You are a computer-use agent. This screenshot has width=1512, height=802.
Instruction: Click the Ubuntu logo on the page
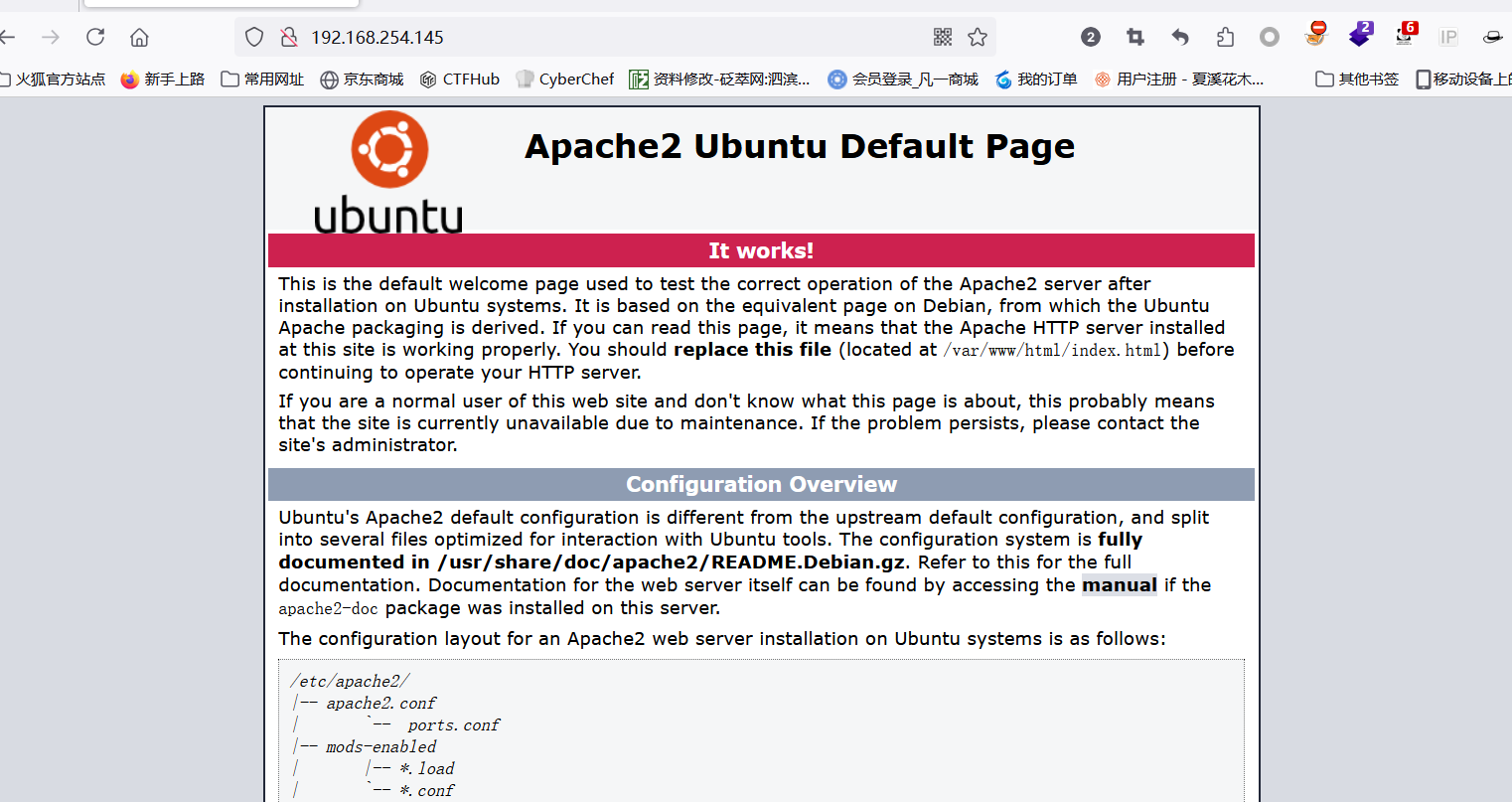388,172
